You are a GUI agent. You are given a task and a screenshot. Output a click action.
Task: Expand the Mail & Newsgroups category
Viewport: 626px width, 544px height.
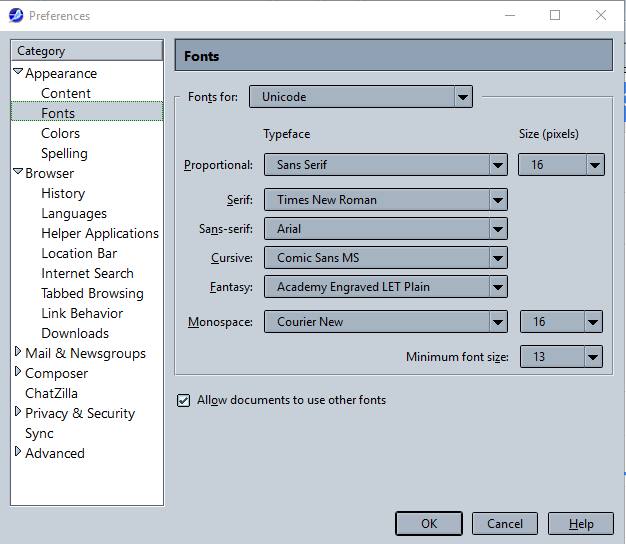[18, 353]
